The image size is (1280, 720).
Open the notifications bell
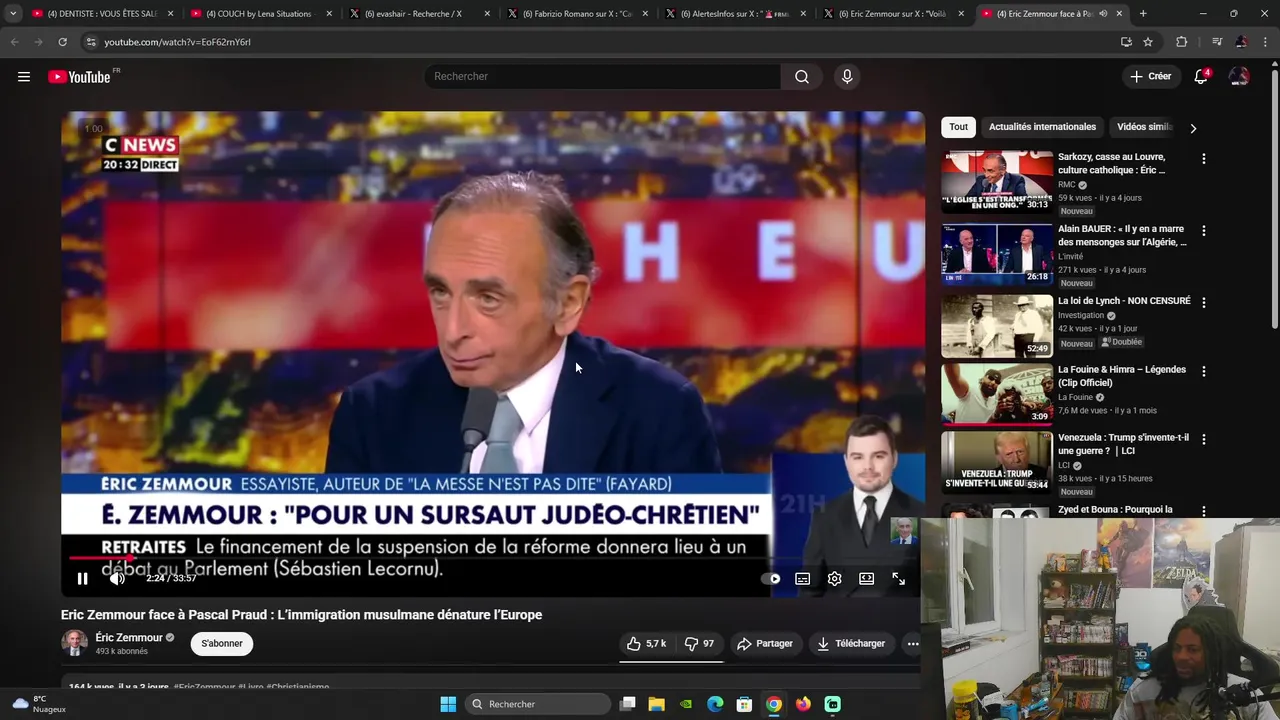point(1201,77)
